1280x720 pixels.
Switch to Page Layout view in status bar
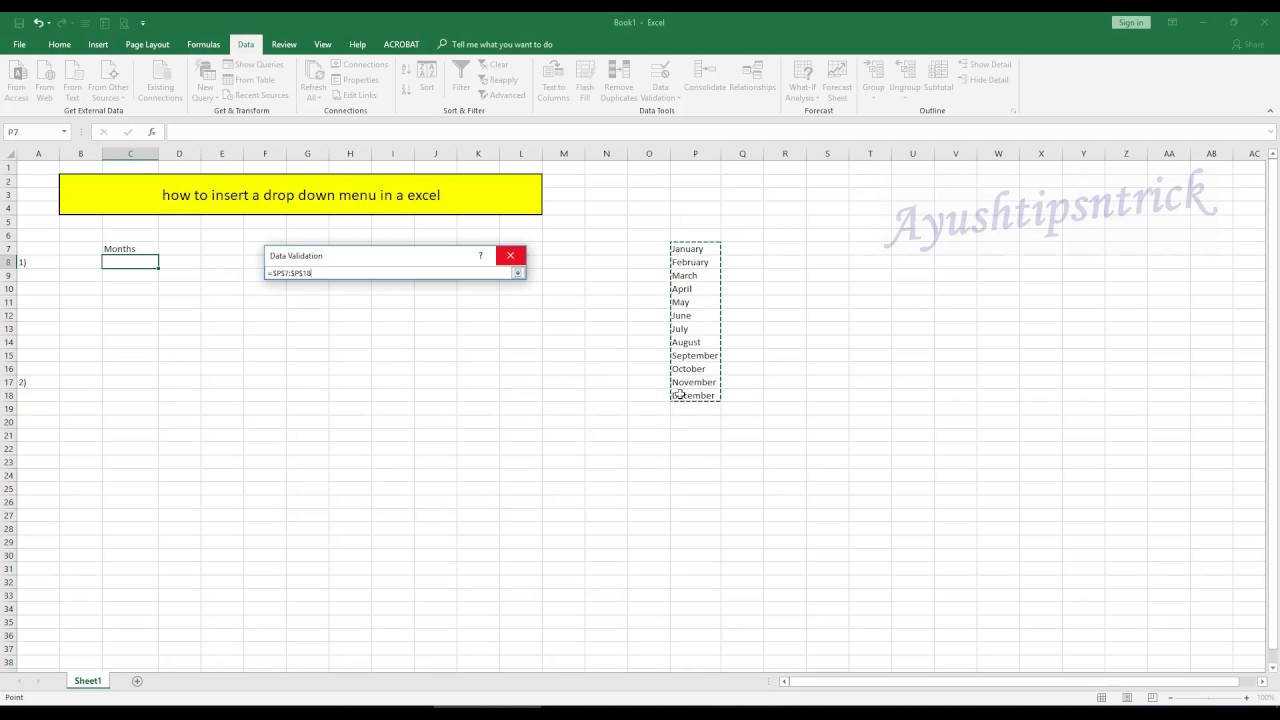1127,697
